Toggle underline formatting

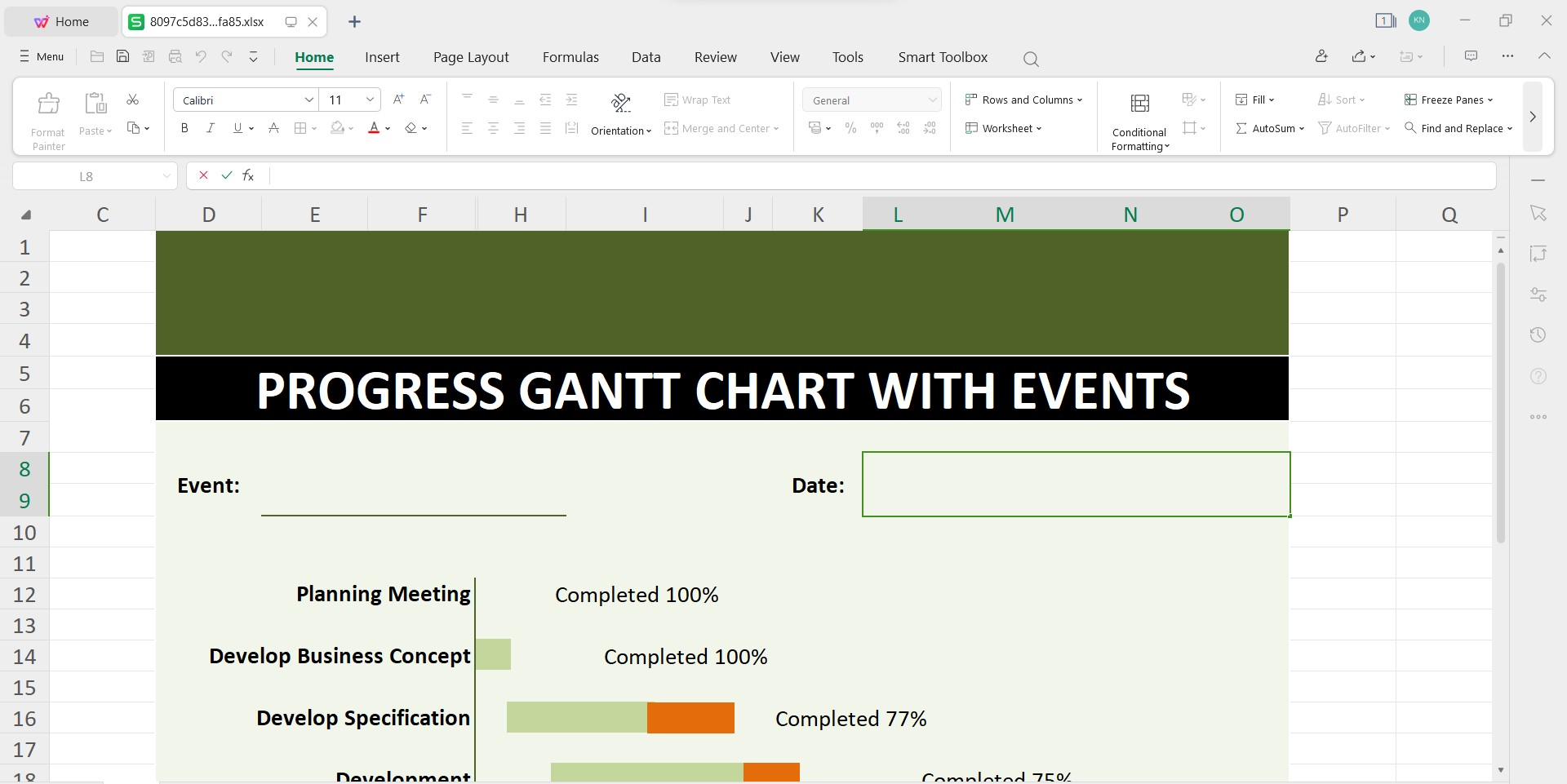coord(236,128)
